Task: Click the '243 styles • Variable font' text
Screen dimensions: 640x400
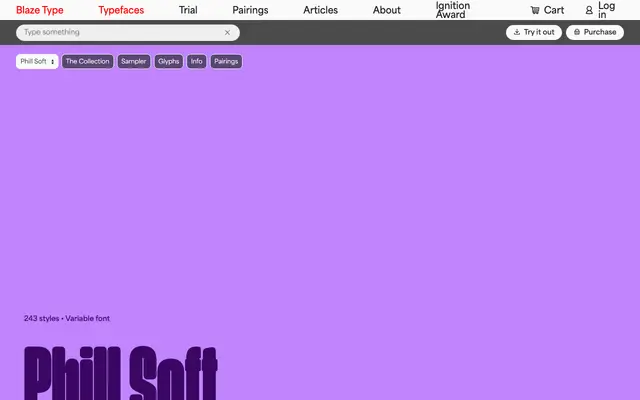Action: 67,318
